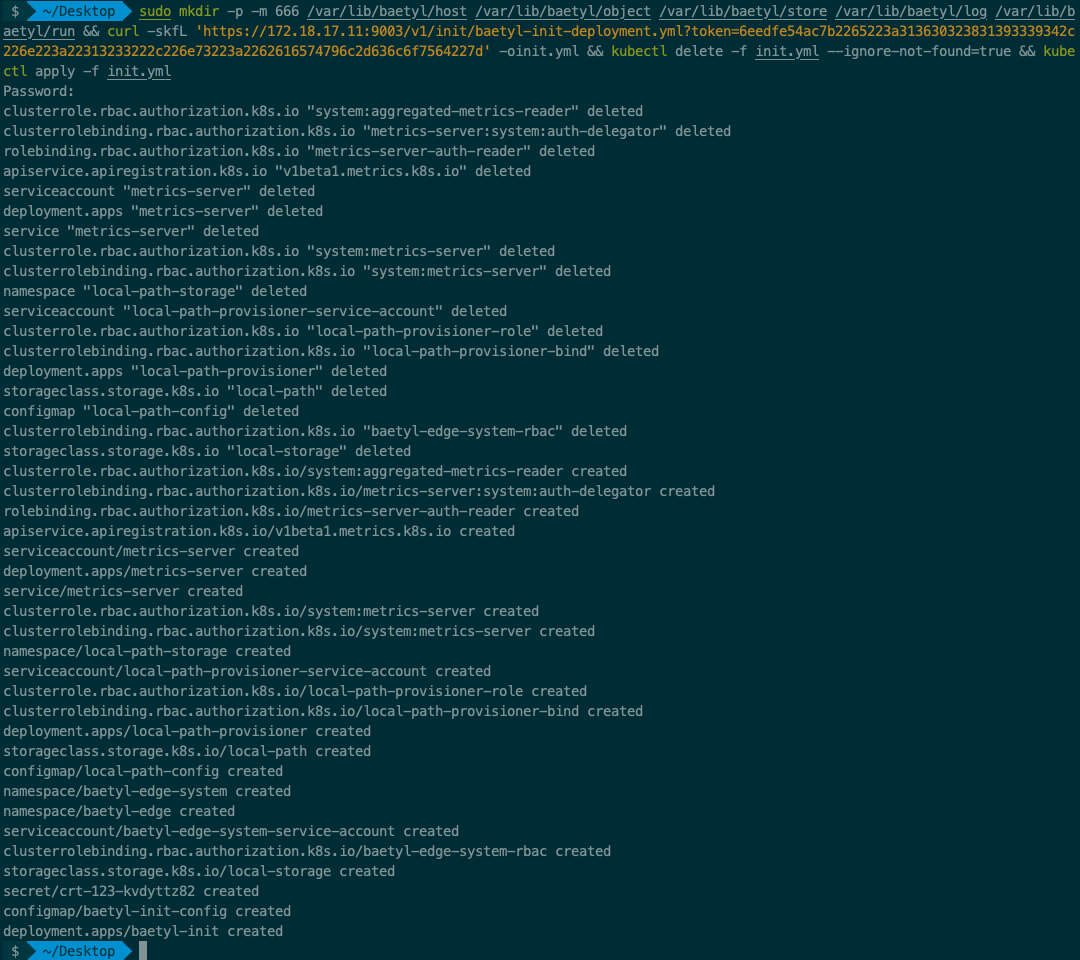Click the line 'clusterrole.rbac.authorization.k8s.io/local-path-provisioner-role created'
1080x960 pixels.
(295, 691)
